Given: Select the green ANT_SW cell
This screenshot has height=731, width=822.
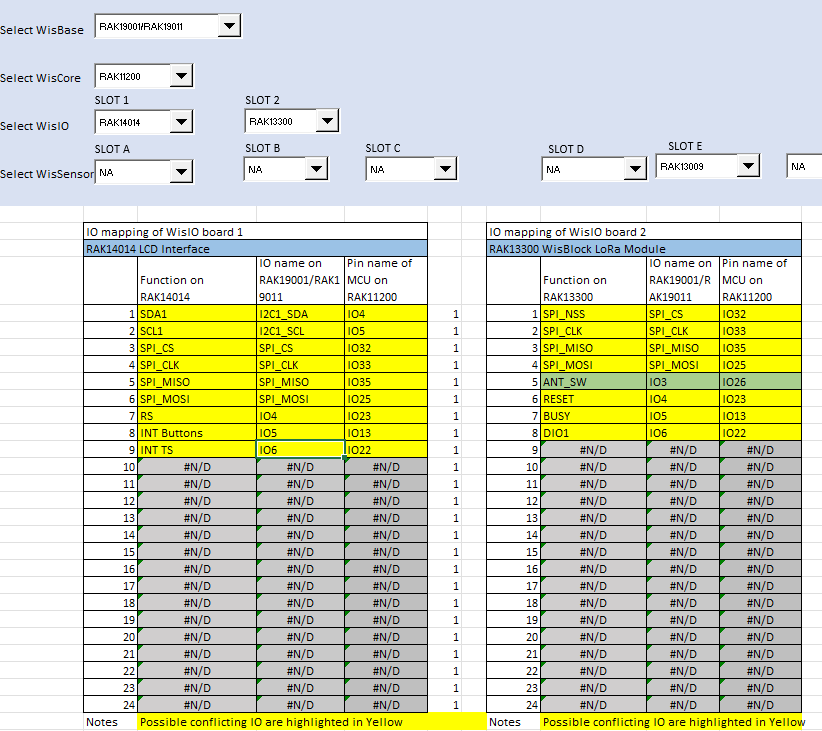Looking at the screenshot, I should click(592, 382).
